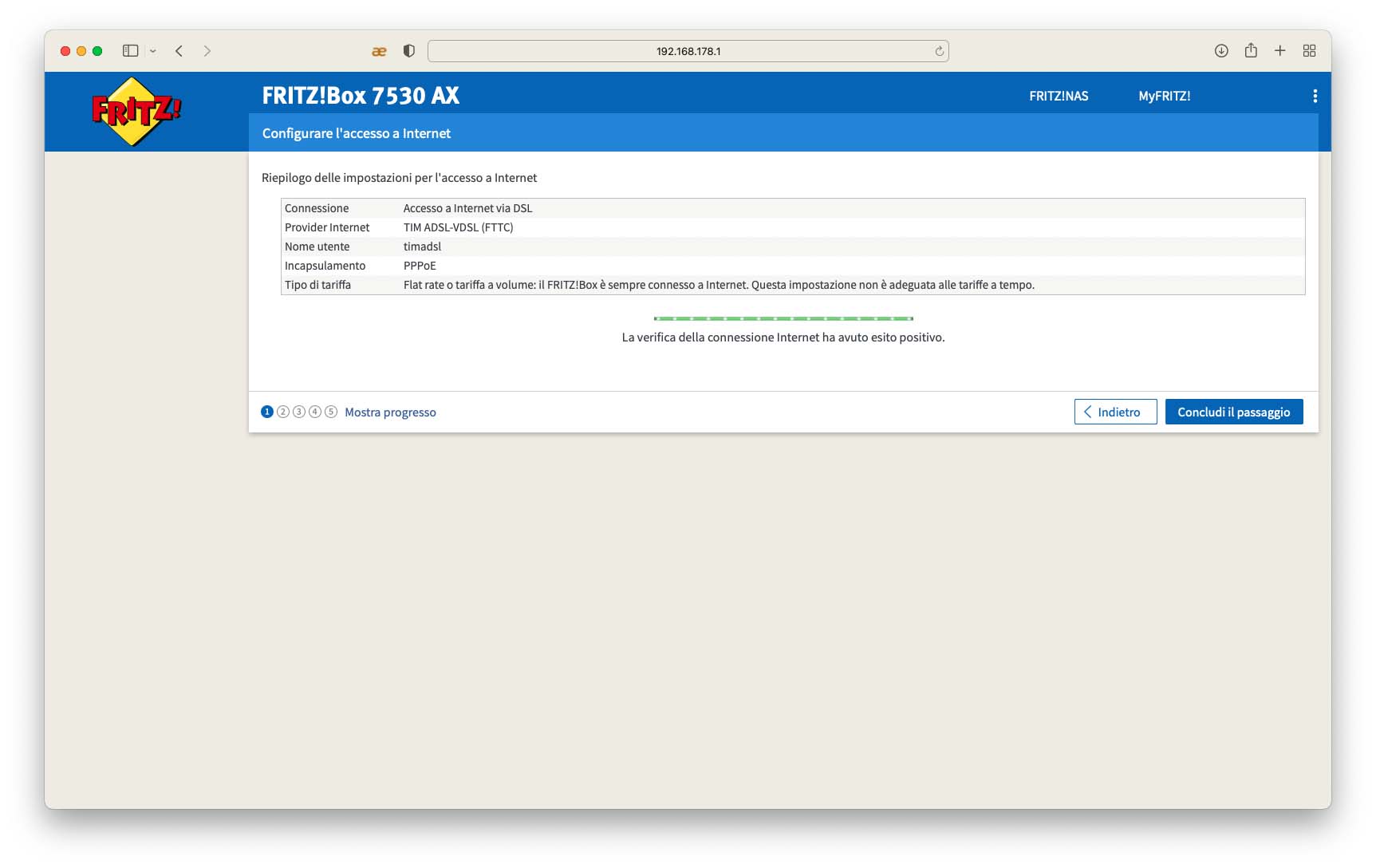
Task: Open the three-dot options menu
Action: pos(1315,96)
